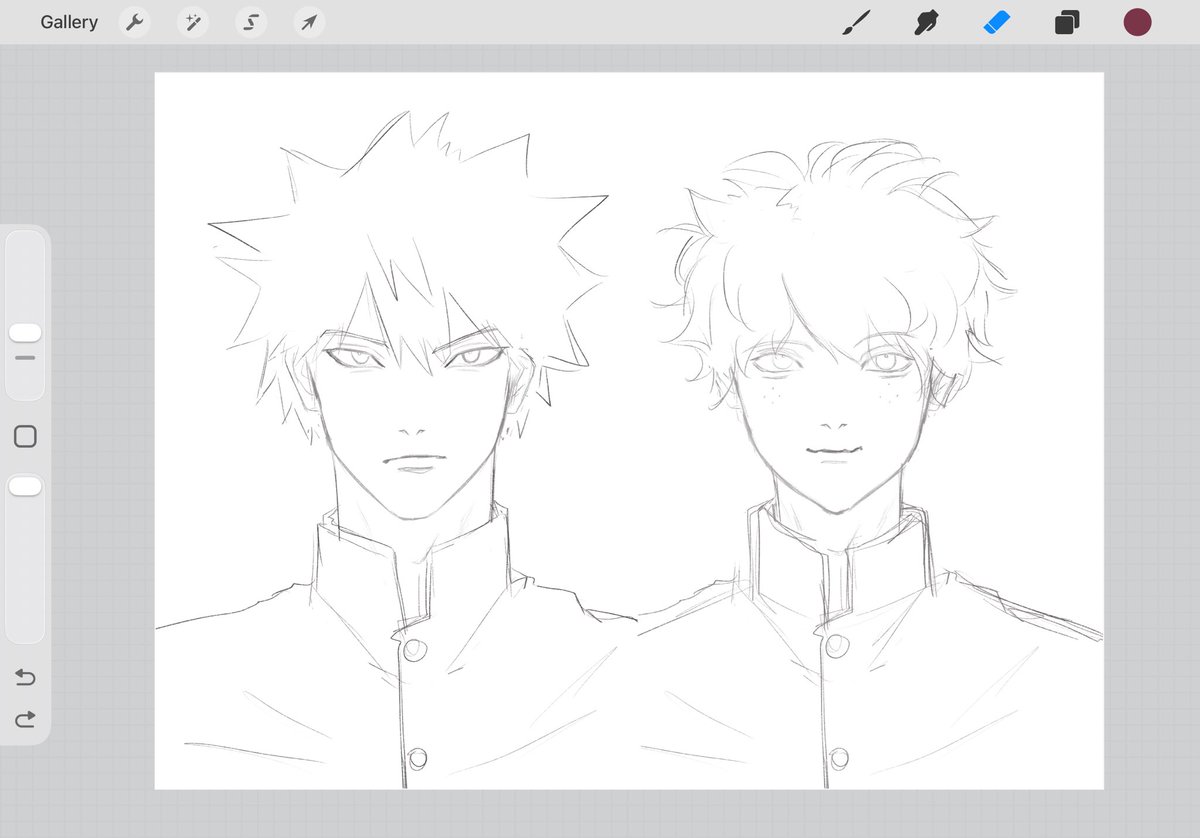The width and height of the screenshot is (1200, 838).
Task: Open the Adjustments magic wand menu
Action: pyautogui.click(x=192, y=22)
